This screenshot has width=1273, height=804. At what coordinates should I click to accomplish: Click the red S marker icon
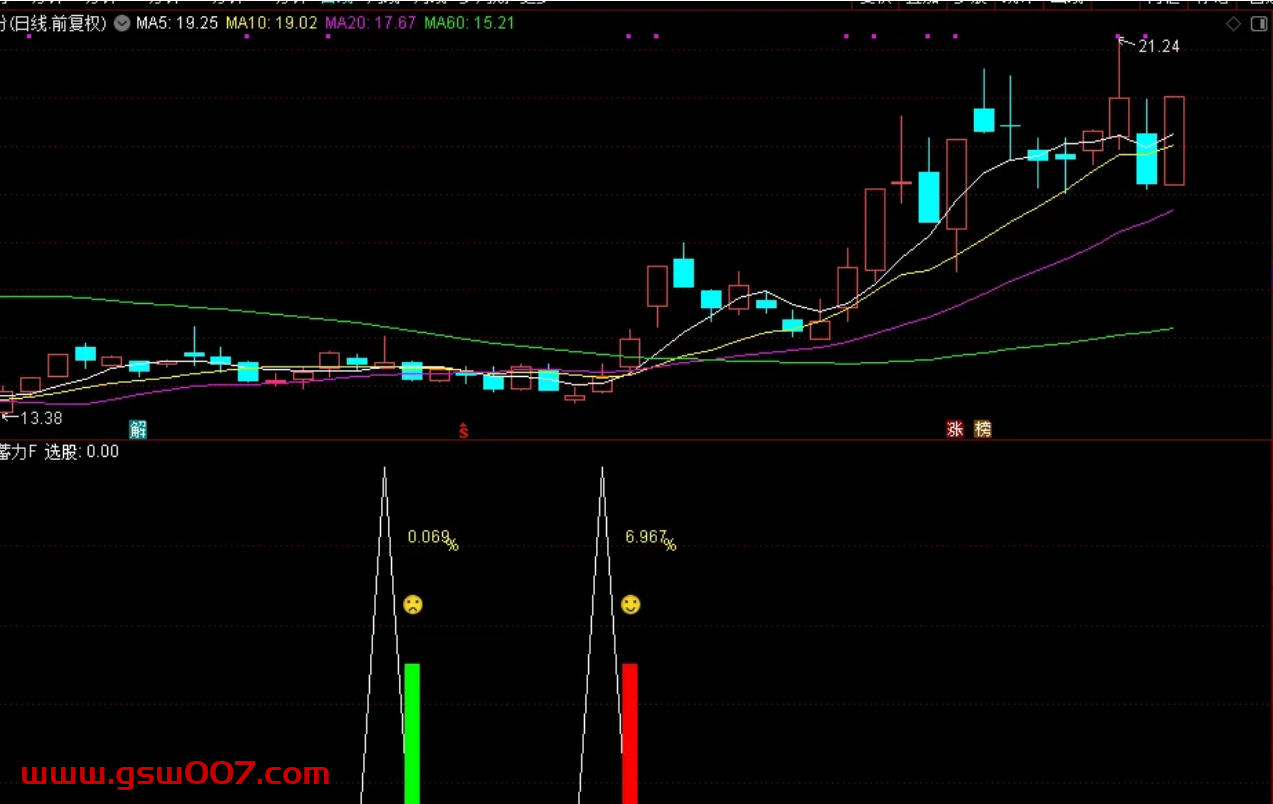pyautogui.click(x=463, y=431)
